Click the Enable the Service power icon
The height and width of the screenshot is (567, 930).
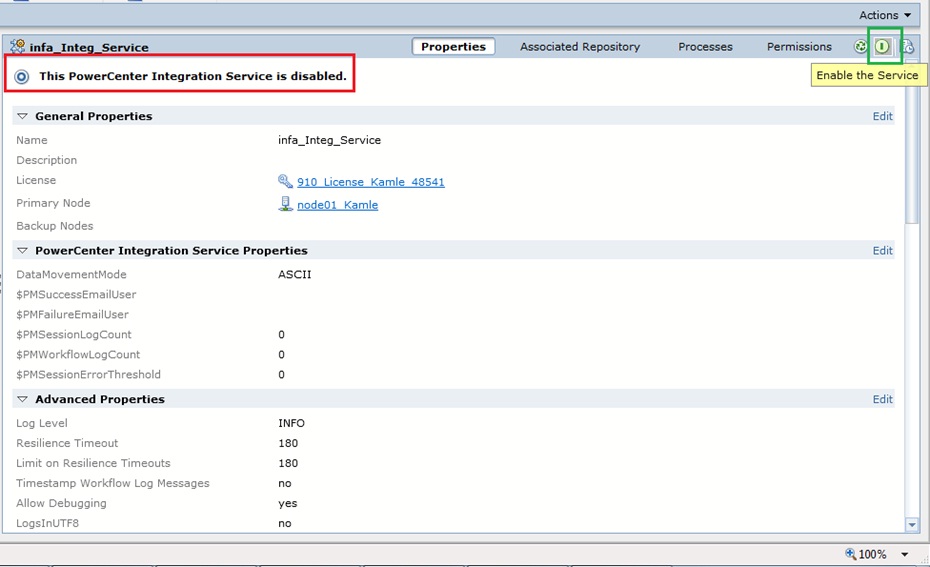(x=882, y=46)
